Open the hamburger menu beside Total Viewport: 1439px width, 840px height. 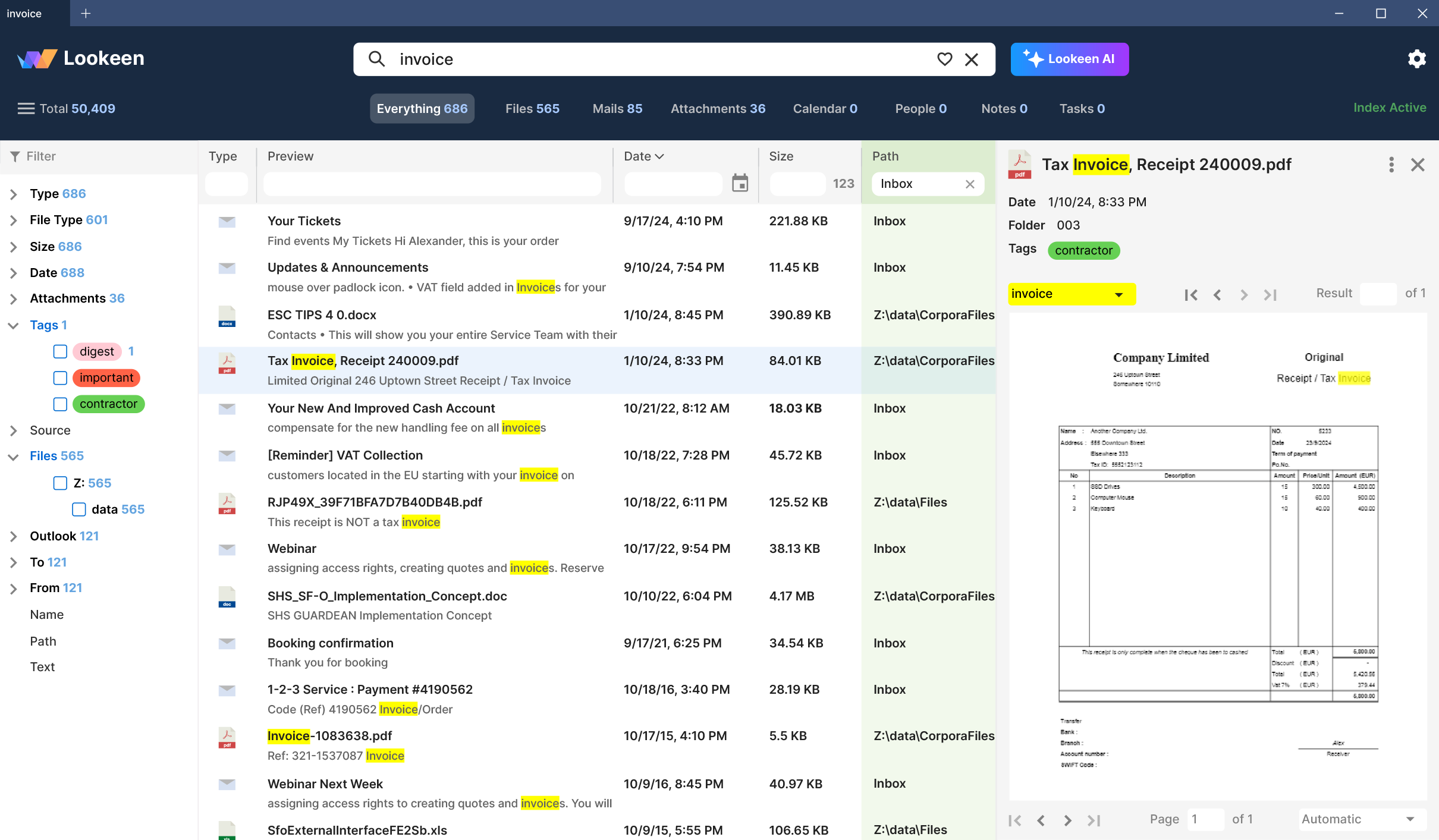tap(26, 108)
